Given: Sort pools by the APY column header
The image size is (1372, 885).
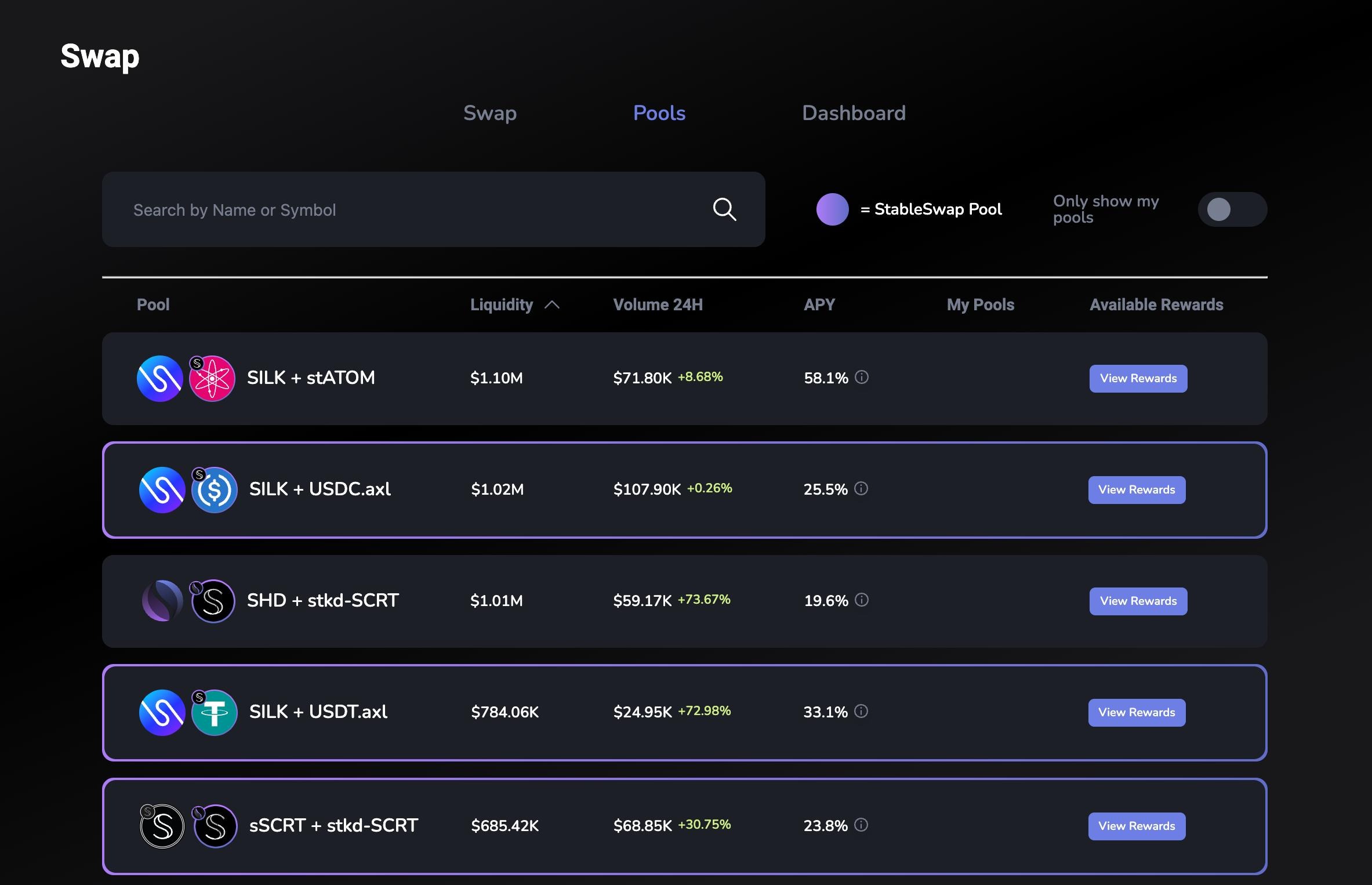Looking at the screenshot, I should coord(819,305).
